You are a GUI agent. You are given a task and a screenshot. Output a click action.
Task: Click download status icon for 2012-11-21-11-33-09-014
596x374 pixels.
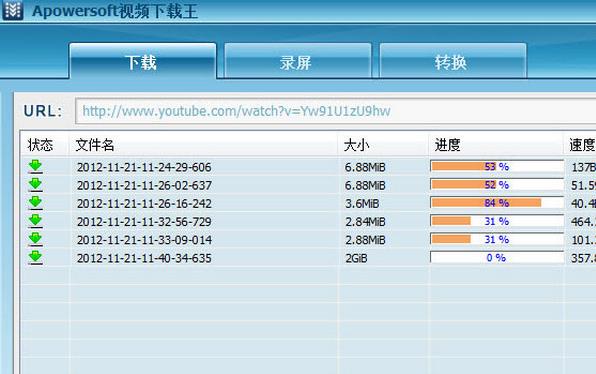coord(35,239)
